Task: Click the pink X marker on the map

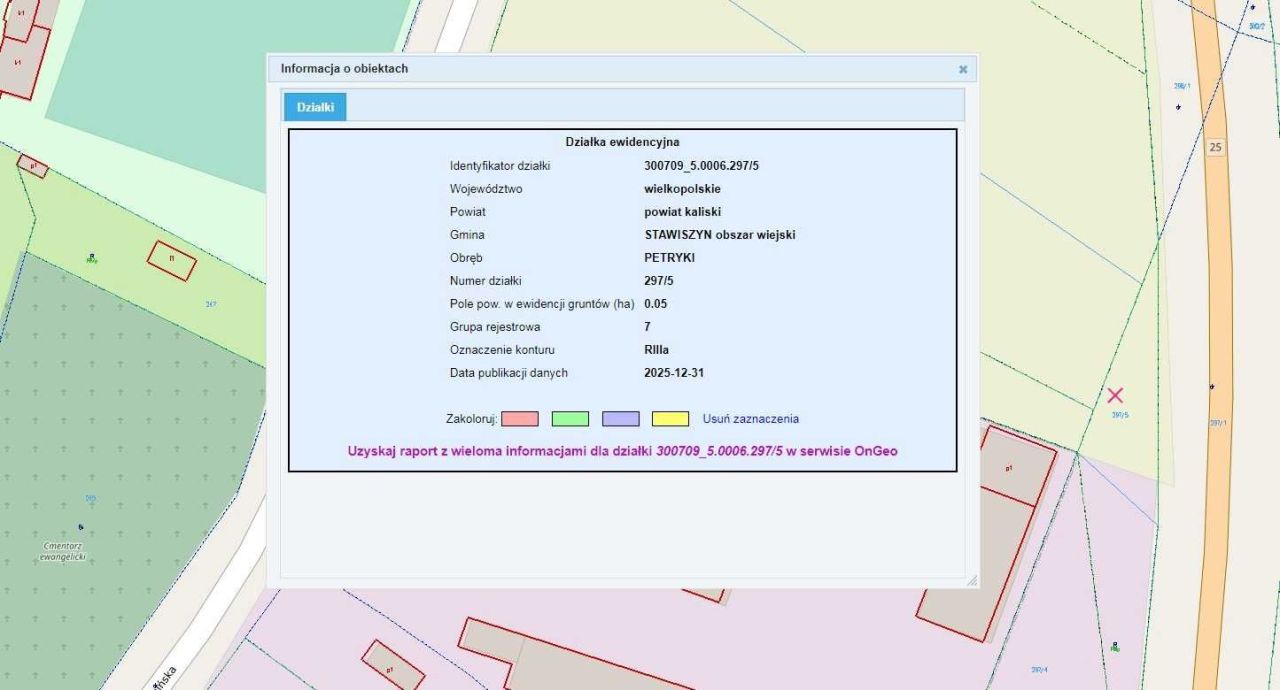Action: pos(1115,396)
